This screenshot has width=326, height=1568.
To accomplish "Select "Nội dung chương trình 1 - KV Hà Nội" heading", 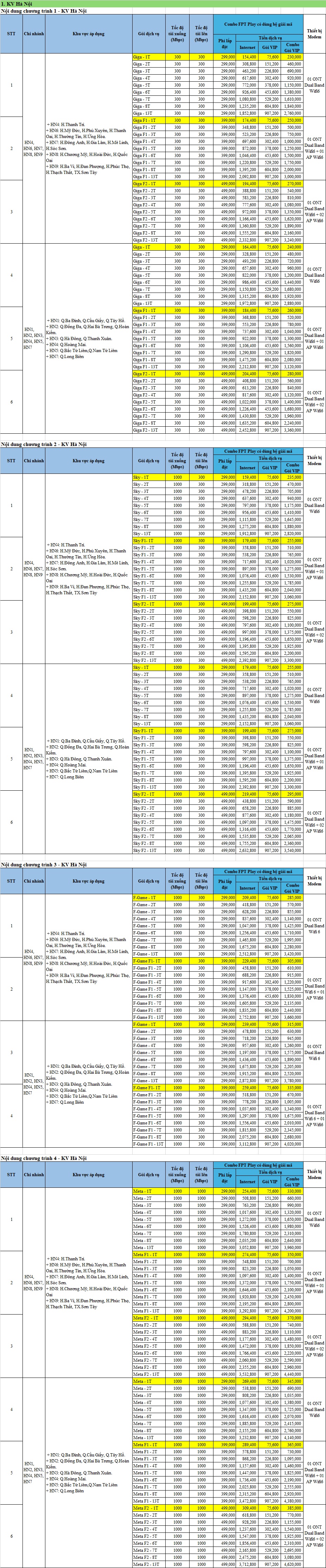I will 44,11.
